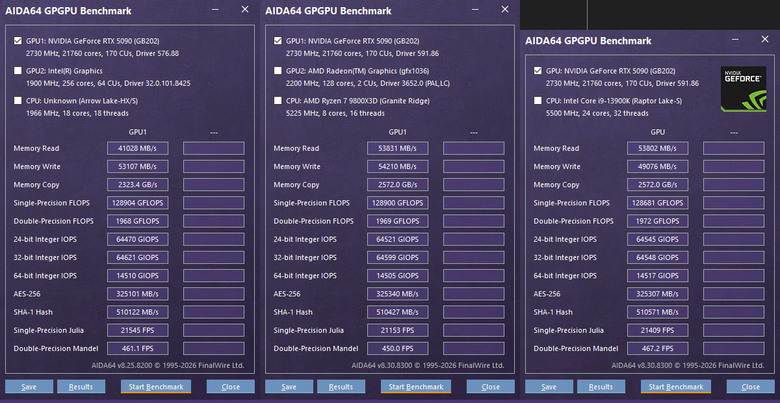The image size is (780, 403).
Task: Minimize the right AIDA64 benchmark window
Action: click(x=735, y=39)
